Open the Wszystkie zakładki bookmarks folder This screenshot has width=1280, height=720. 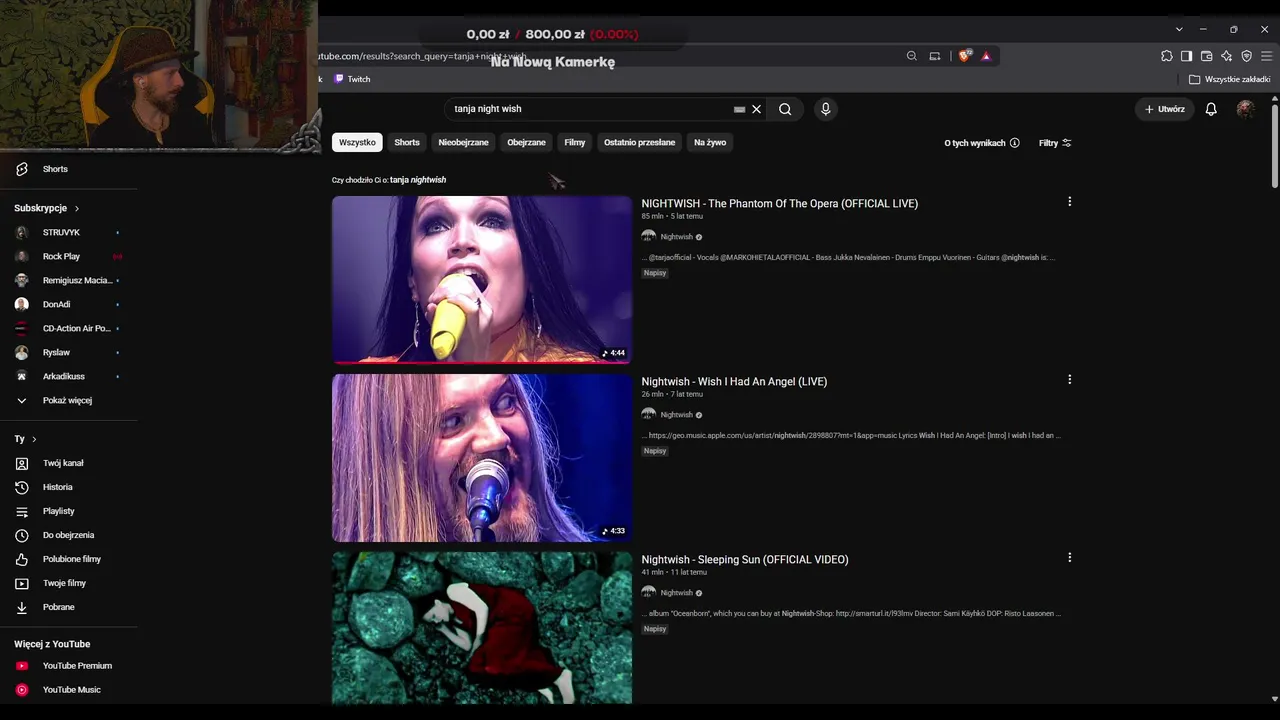pos(1230,79)
